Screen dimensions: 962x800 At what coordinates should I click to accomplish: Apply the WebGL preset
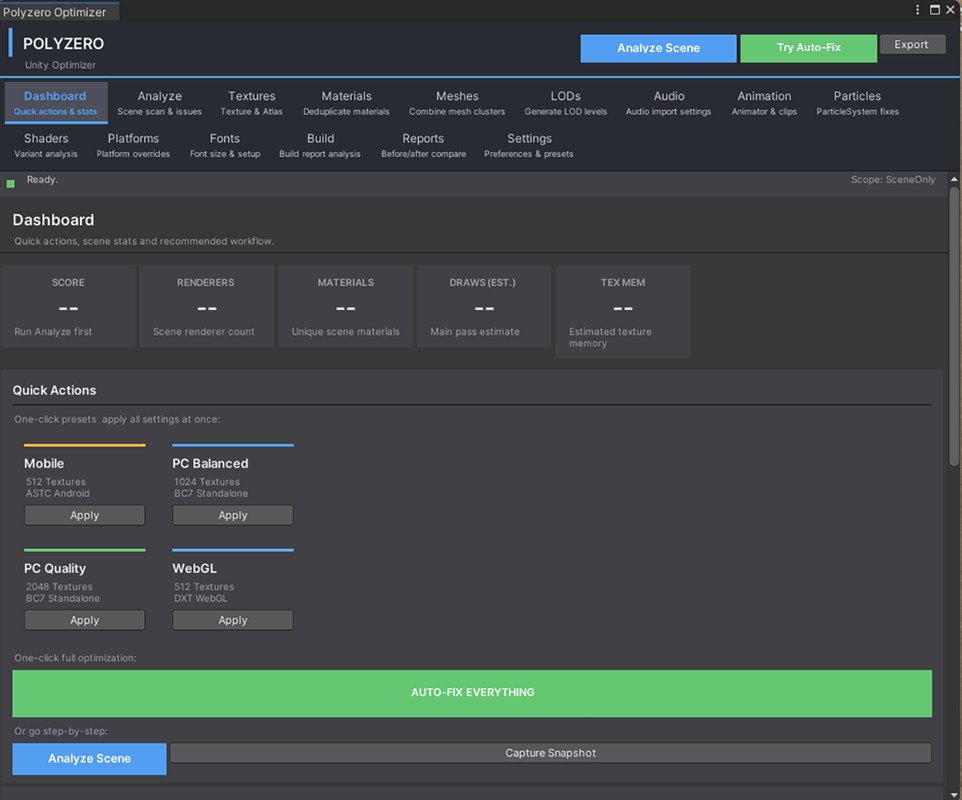point(233,620)
